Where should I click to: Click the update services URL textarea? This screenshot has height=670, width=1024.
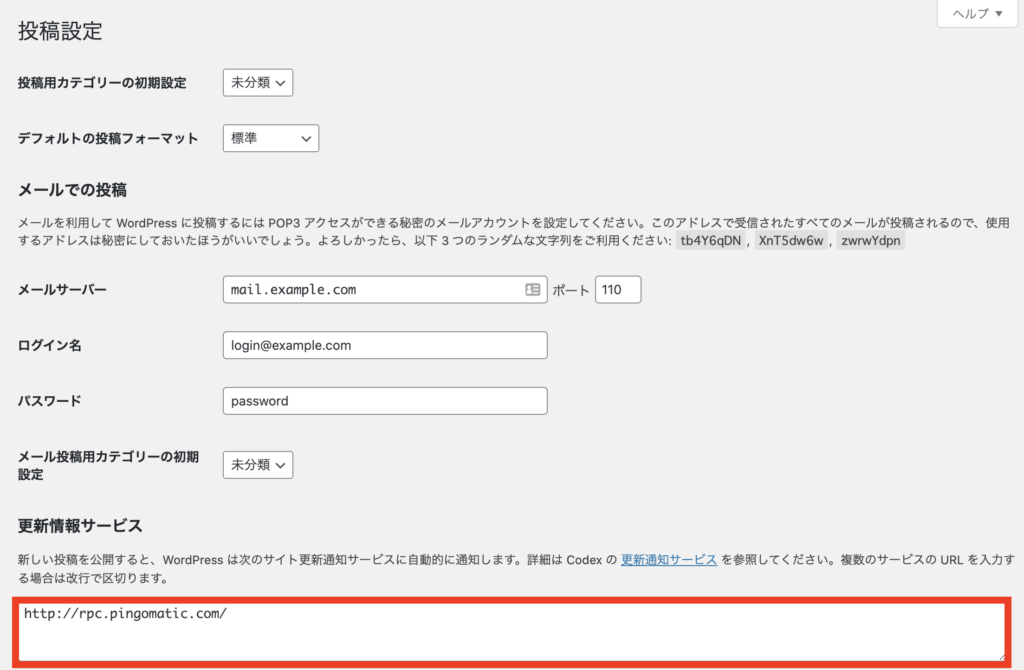click(x=511, y=631)
